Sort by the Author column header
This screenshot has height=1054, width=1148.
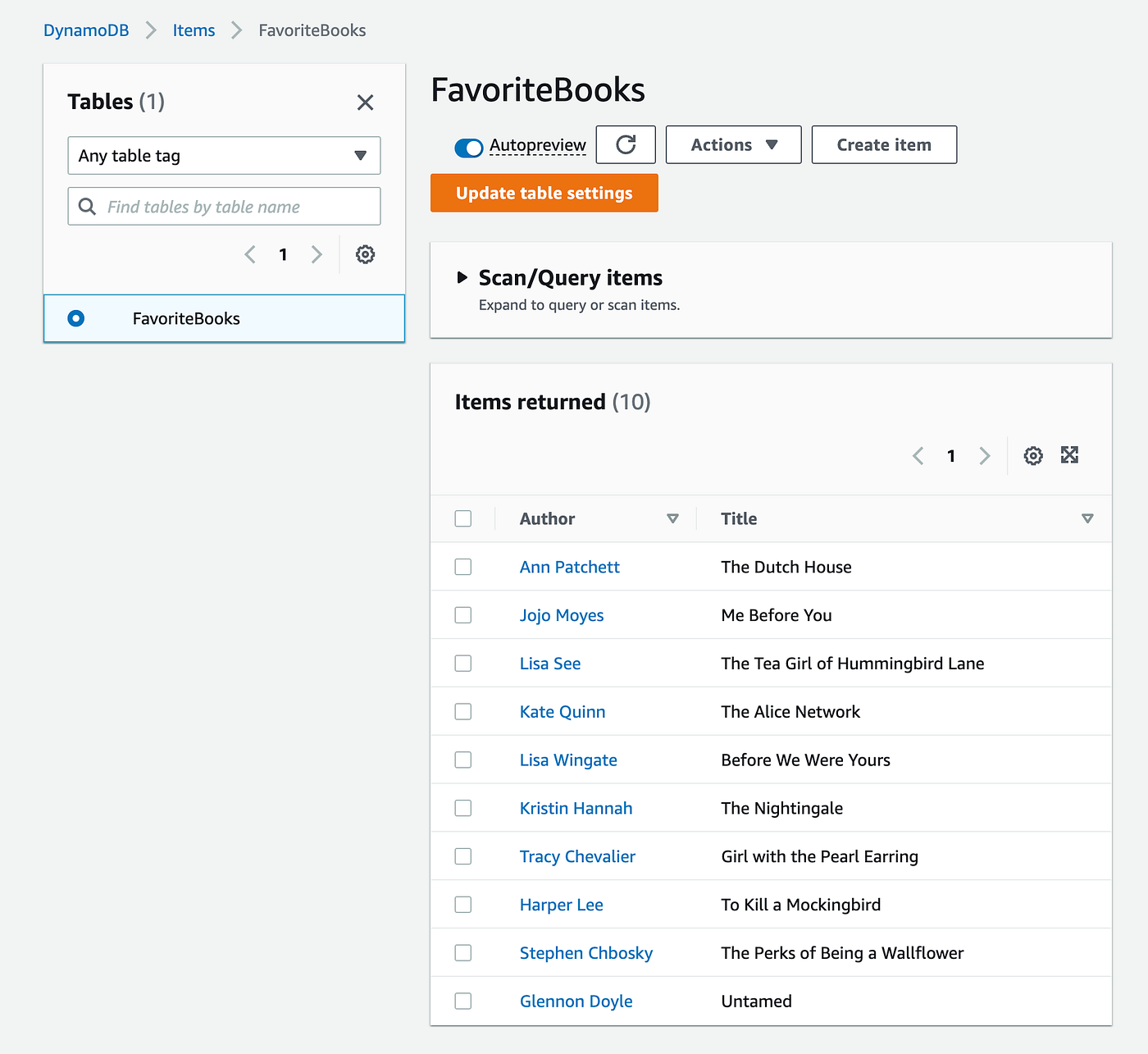click(x=548, y=518)
